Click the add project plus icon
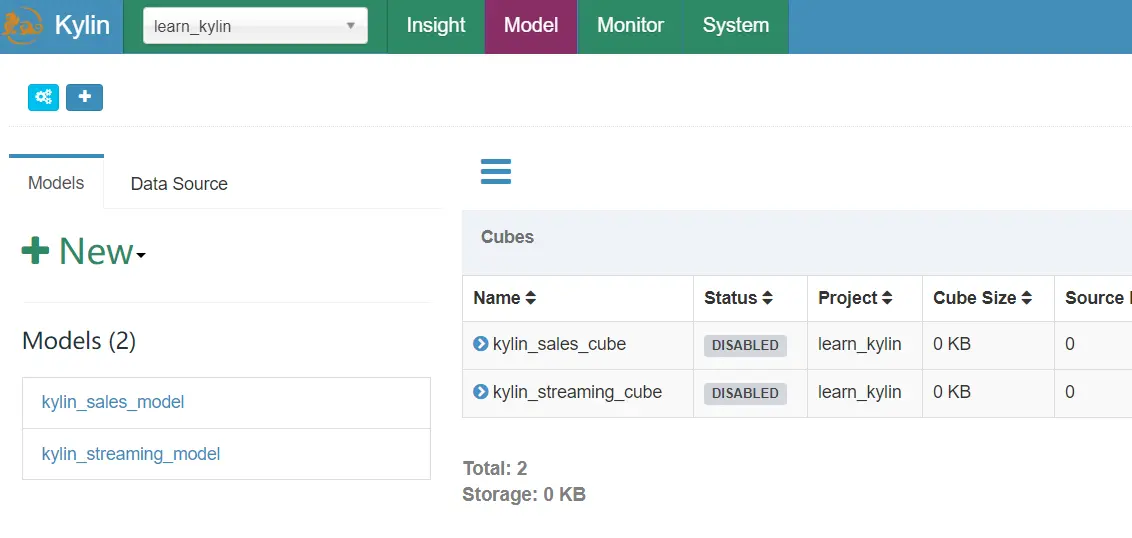This screenshot has width=1132, height=538. tap(84, 97)
